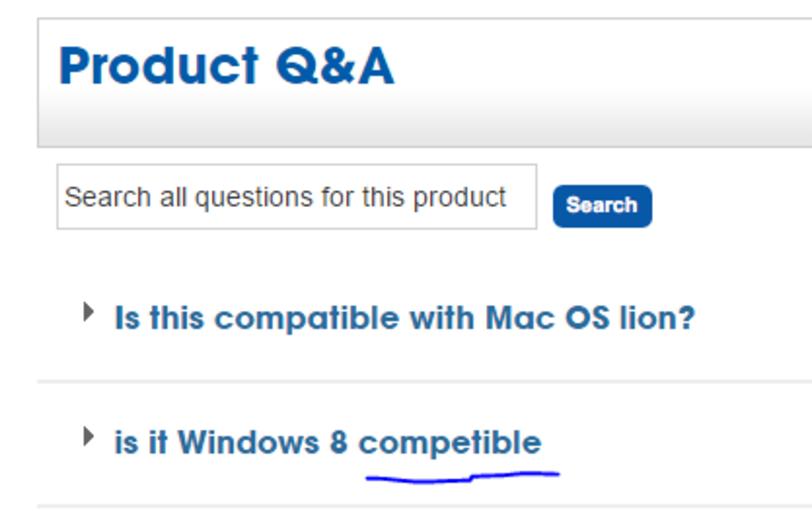Open the 'Is this compatible with Mac OS lion?' question
The width and height of the screenshot is (812, 512).
point(404,319)
